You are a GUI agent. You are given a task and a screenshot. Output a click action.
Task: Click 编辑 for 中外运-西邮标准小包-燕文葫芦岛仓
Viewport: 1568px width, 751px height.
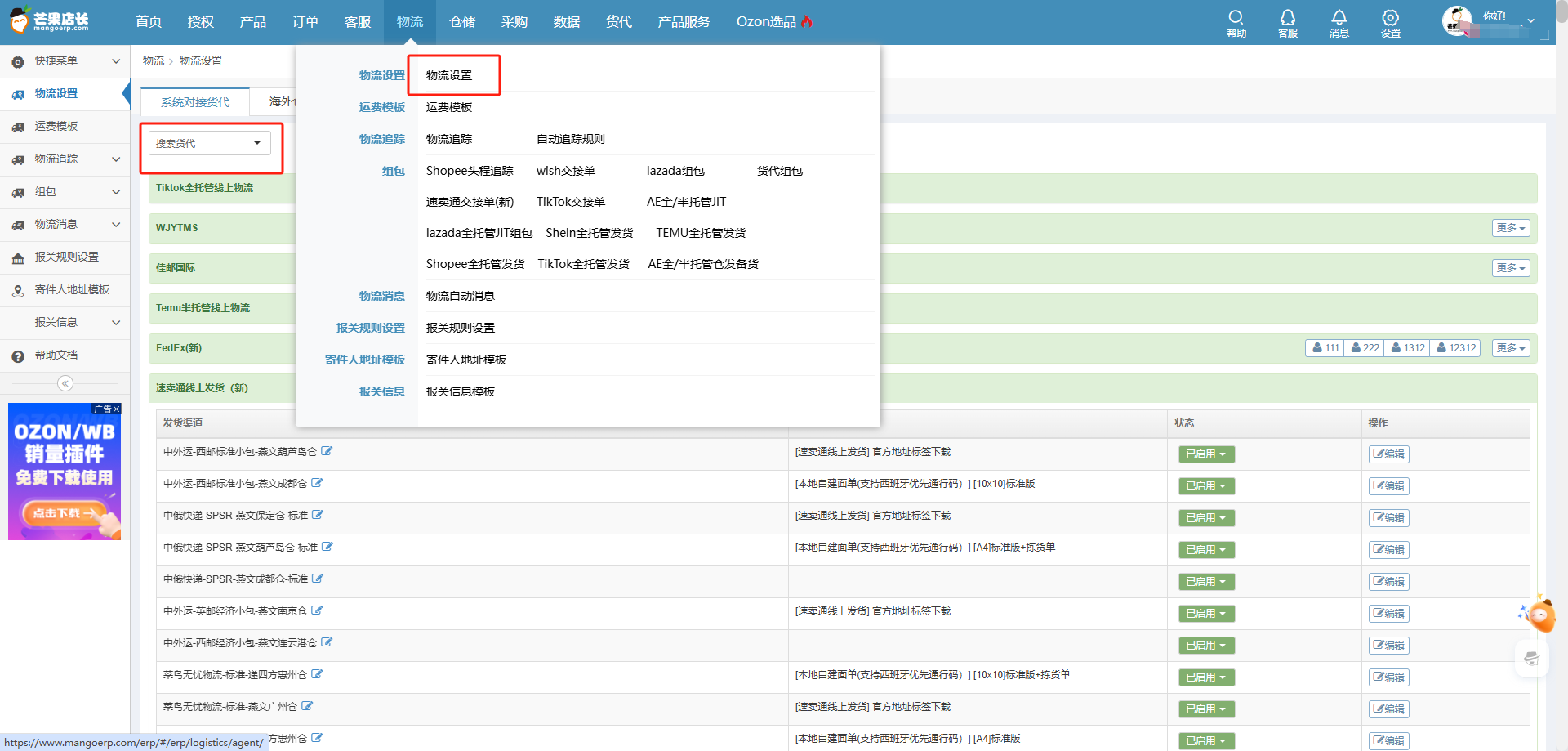[x=1389, y=454]
